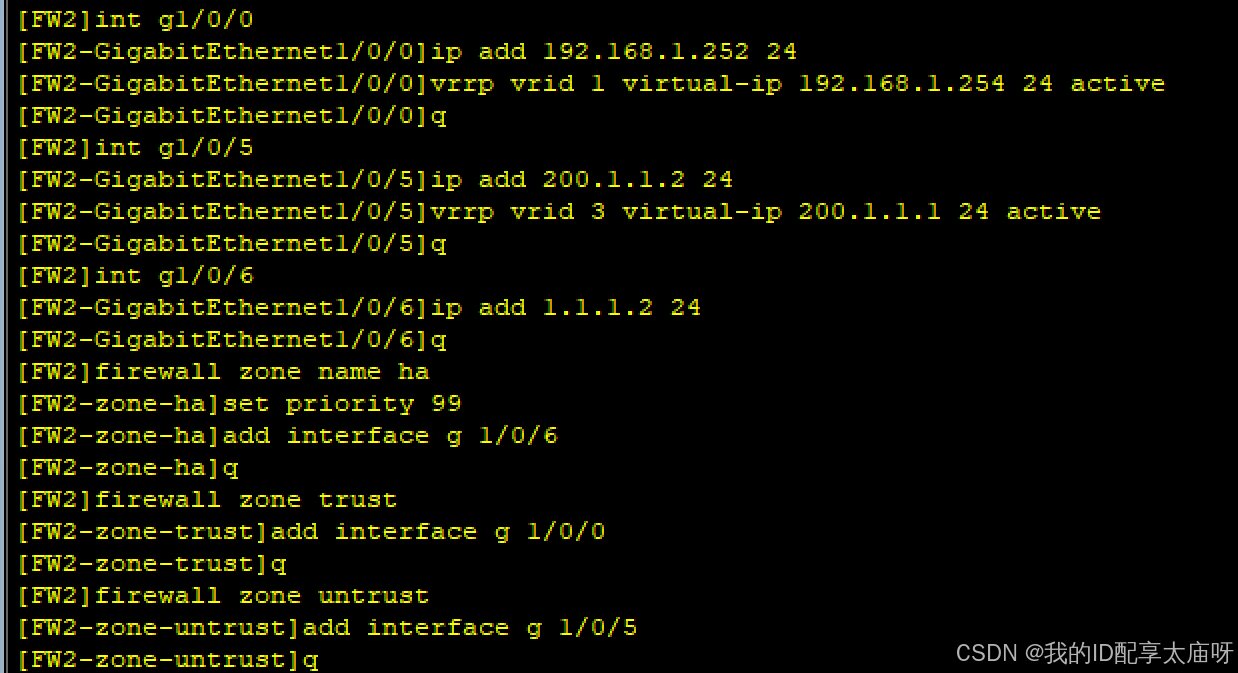Click the word 'active' on the vrid 1 line
Image resolution: width=1238 pixels, height=673 pixels.
pyautogui.click(x=1118, y=84)
